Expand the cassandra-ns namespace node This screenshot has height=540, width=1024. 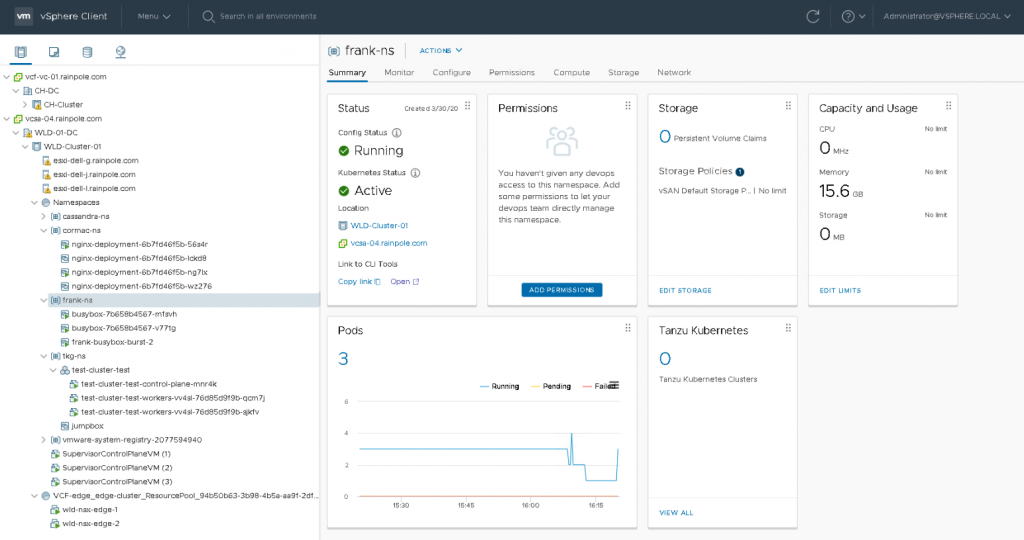click(x=44, y=216)
